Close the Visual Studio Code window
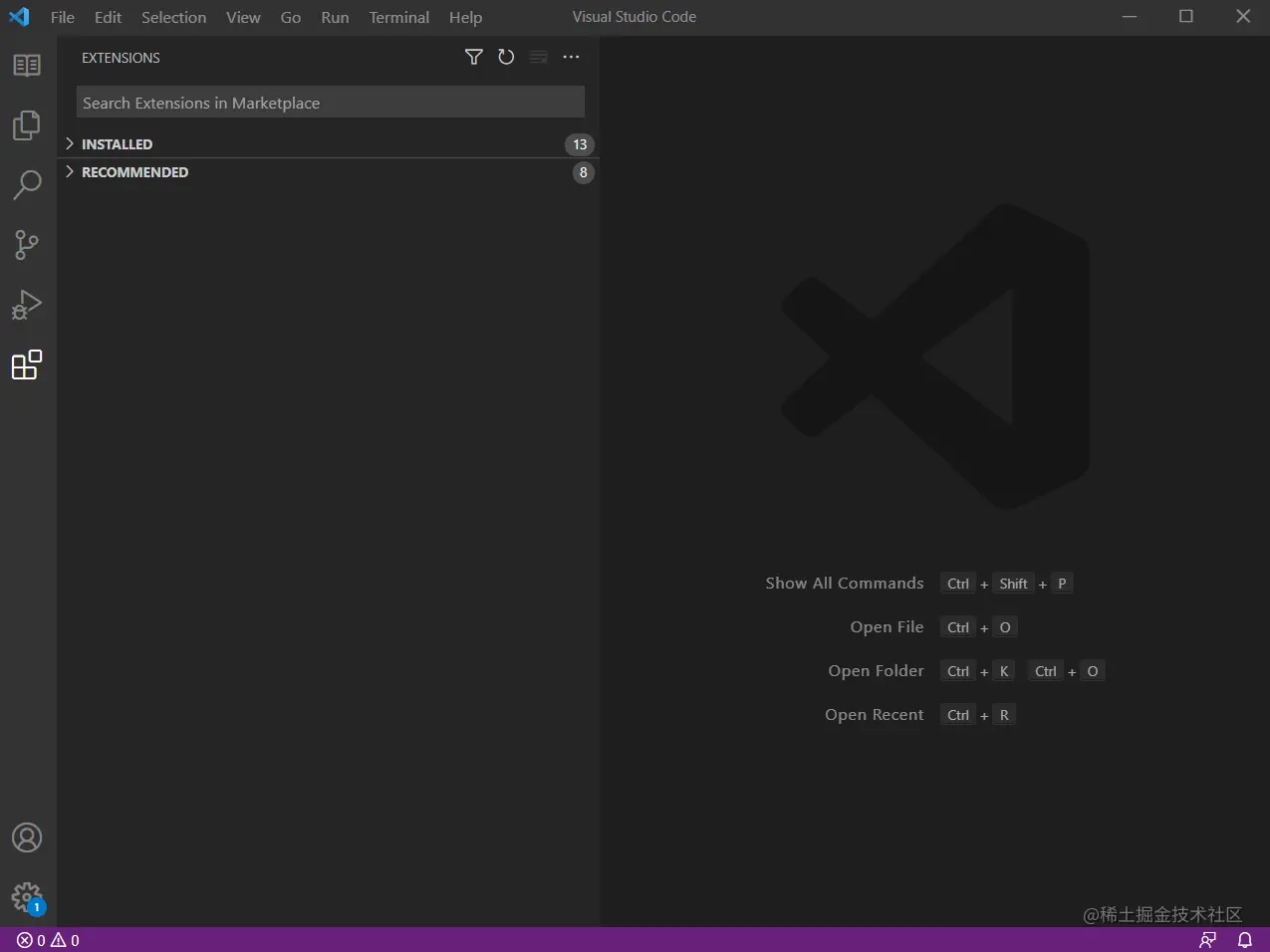 click(x=1243, y=17)
